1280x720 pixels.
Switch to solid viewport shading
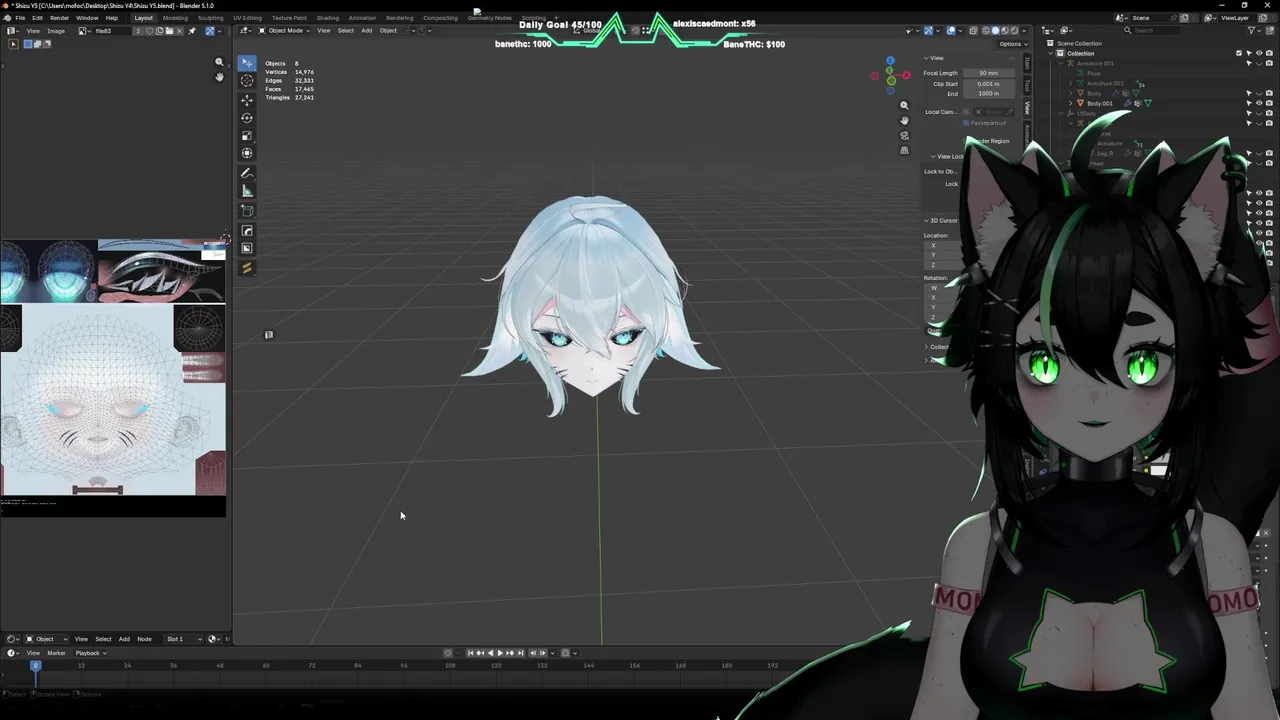(x=995, y=31)
